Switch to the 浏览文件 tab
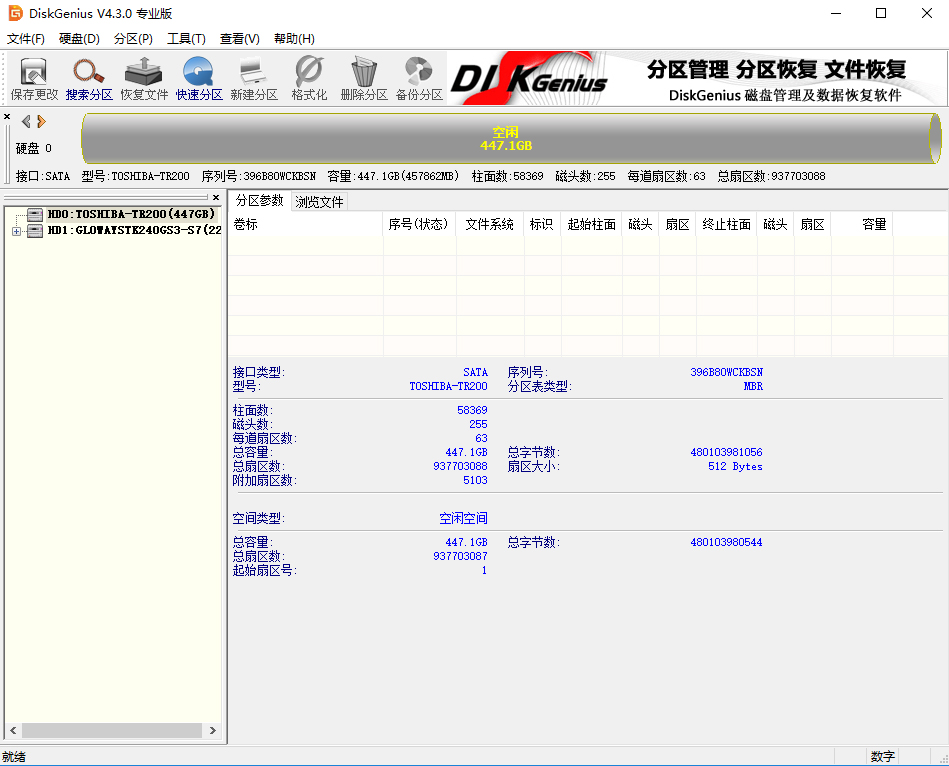This screenshot has height=766, width=949. click(321, 200)
